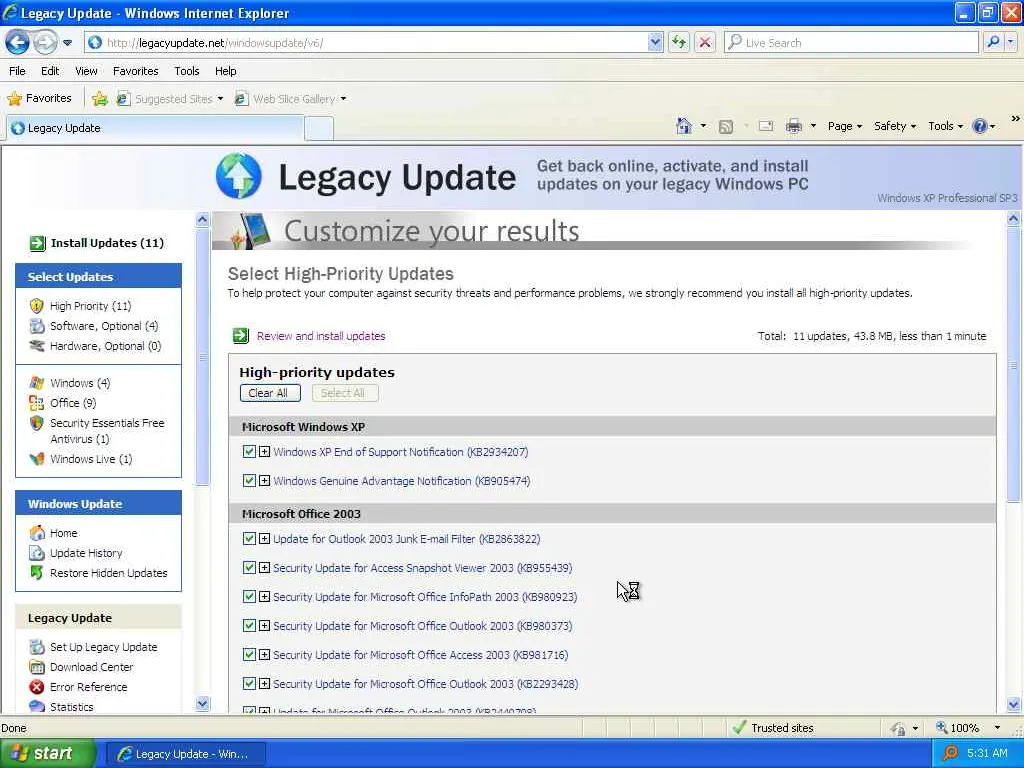Click the Stop loading red X icon
The width and height of the screenshot is (1024, 768).
[705, 42]
